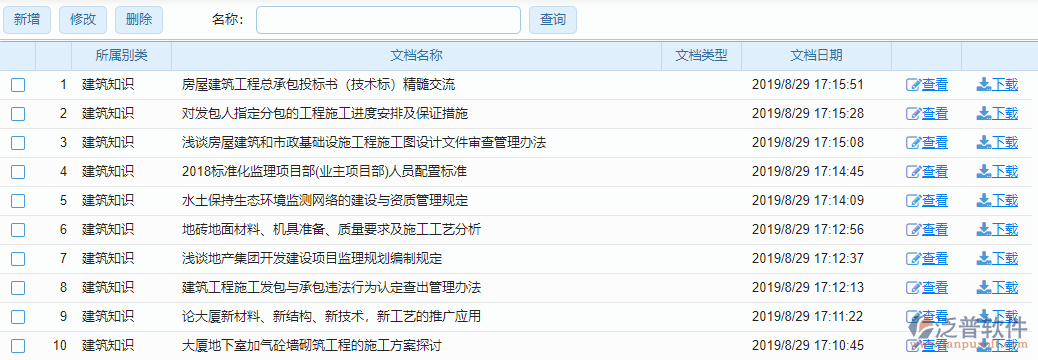Select document 大厦地下室加气砼墙砌筑工程的施工方案探讨
The image size is (1038, 360).
click(312, 345)
